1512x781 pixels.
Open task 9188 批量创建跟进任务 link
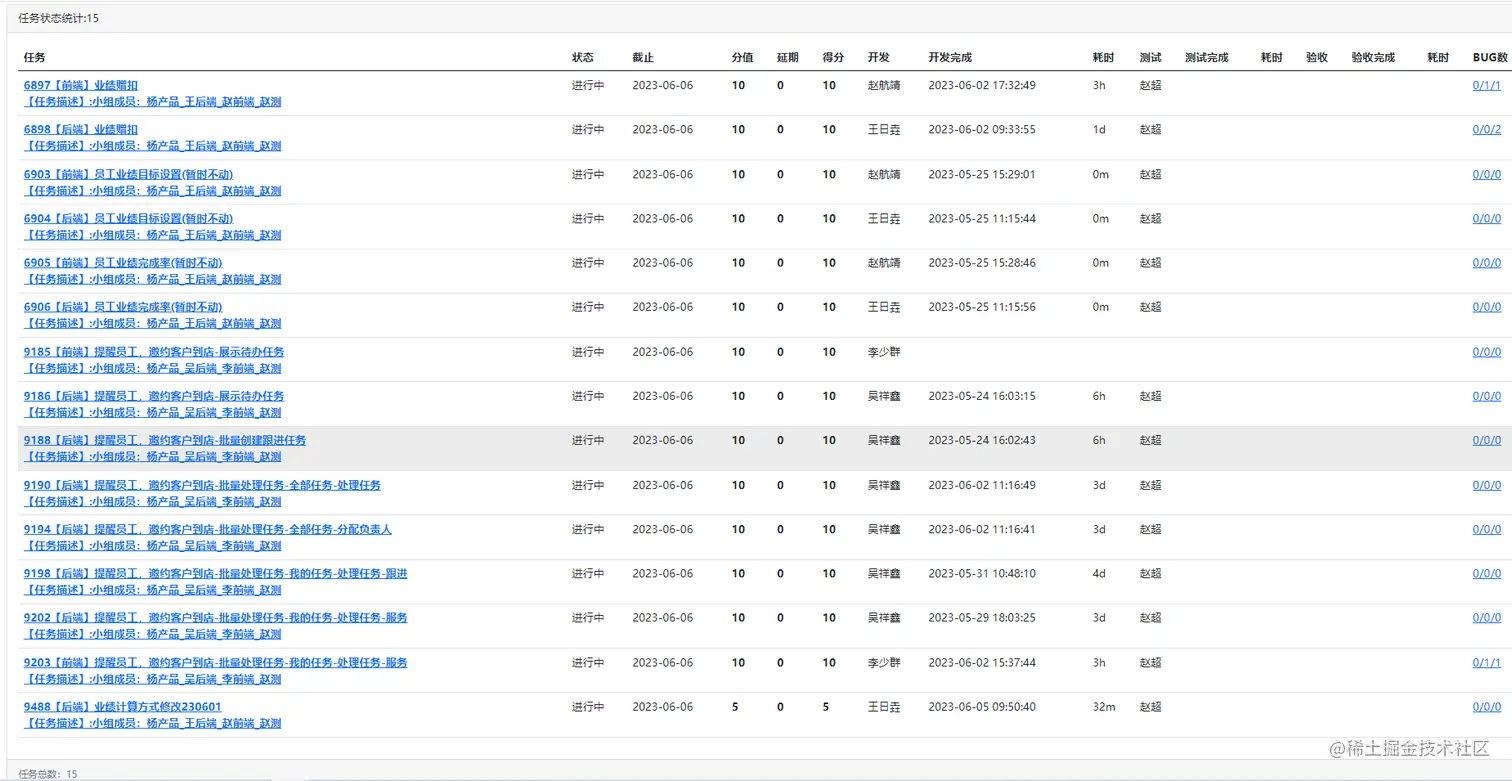(x=165, y=440)
